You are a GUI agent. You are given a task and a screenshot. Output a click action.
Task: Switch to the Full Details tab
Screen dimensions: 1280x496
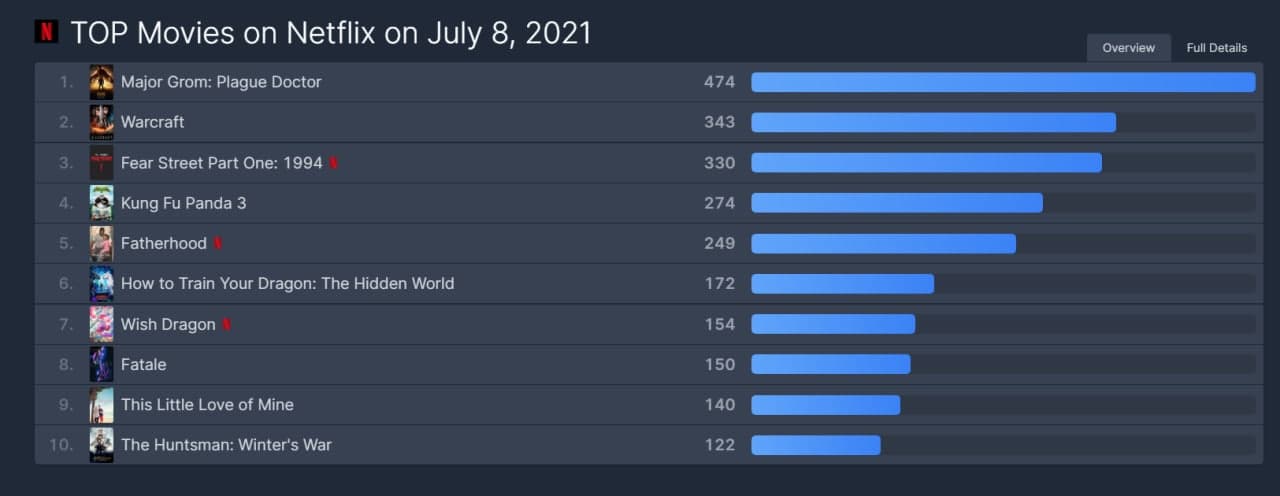pyautogui.click(x=1217, y=48)
